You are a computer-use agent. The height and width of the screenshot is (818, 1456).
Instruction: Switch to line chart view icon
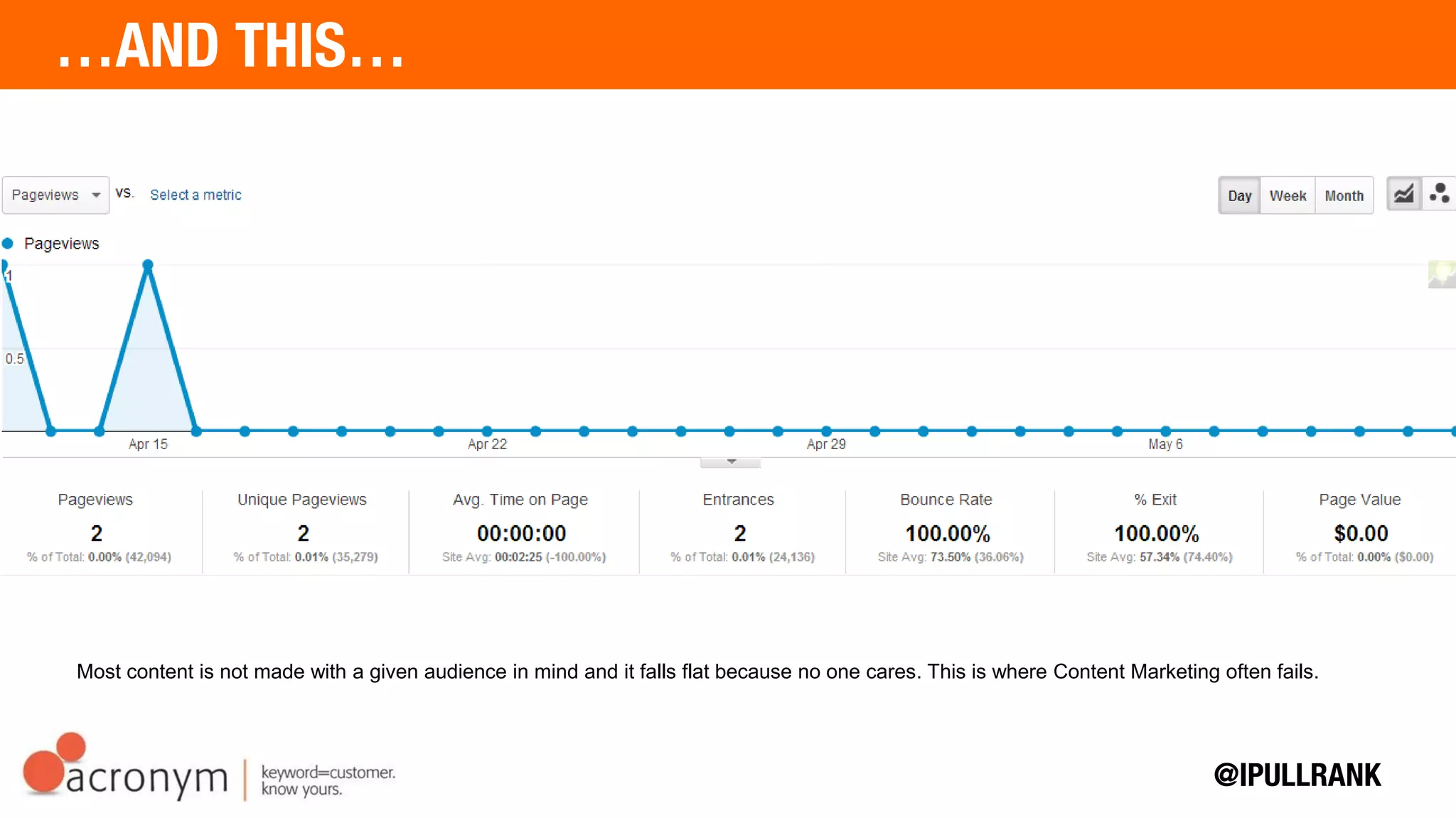tap(1403, 194)
